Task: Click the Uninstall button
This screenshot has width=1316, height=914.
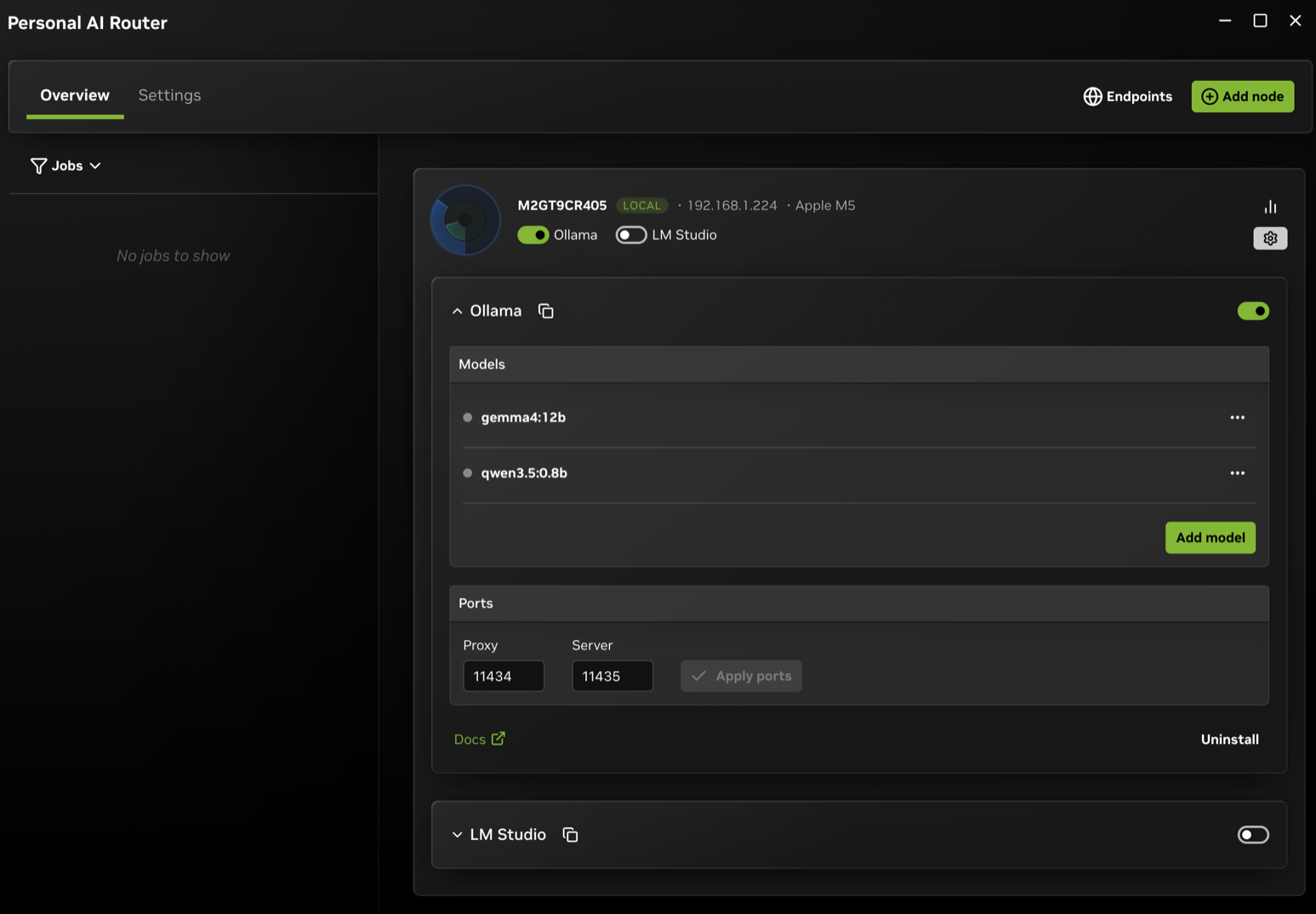Action: tap(1229, 740)
